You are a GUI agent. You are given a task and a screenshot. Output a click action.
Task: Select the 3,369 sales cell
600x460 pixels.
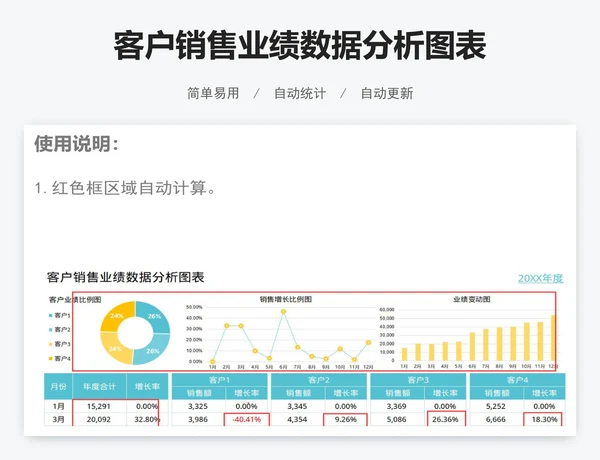397,406
